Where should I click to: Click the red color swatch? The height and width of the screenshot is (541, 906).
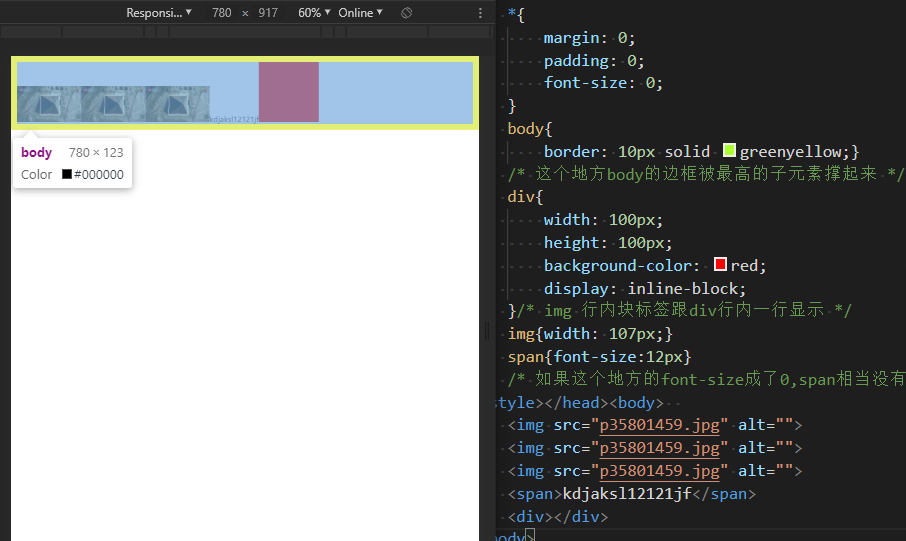[720, 264]
